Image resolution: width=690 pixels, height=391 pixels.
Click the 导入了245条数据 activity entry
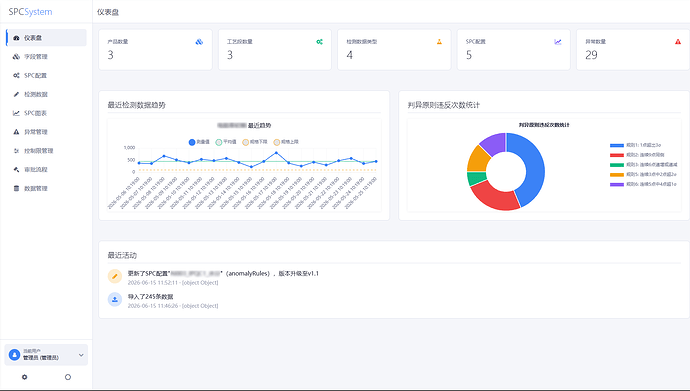click(150, 297)
